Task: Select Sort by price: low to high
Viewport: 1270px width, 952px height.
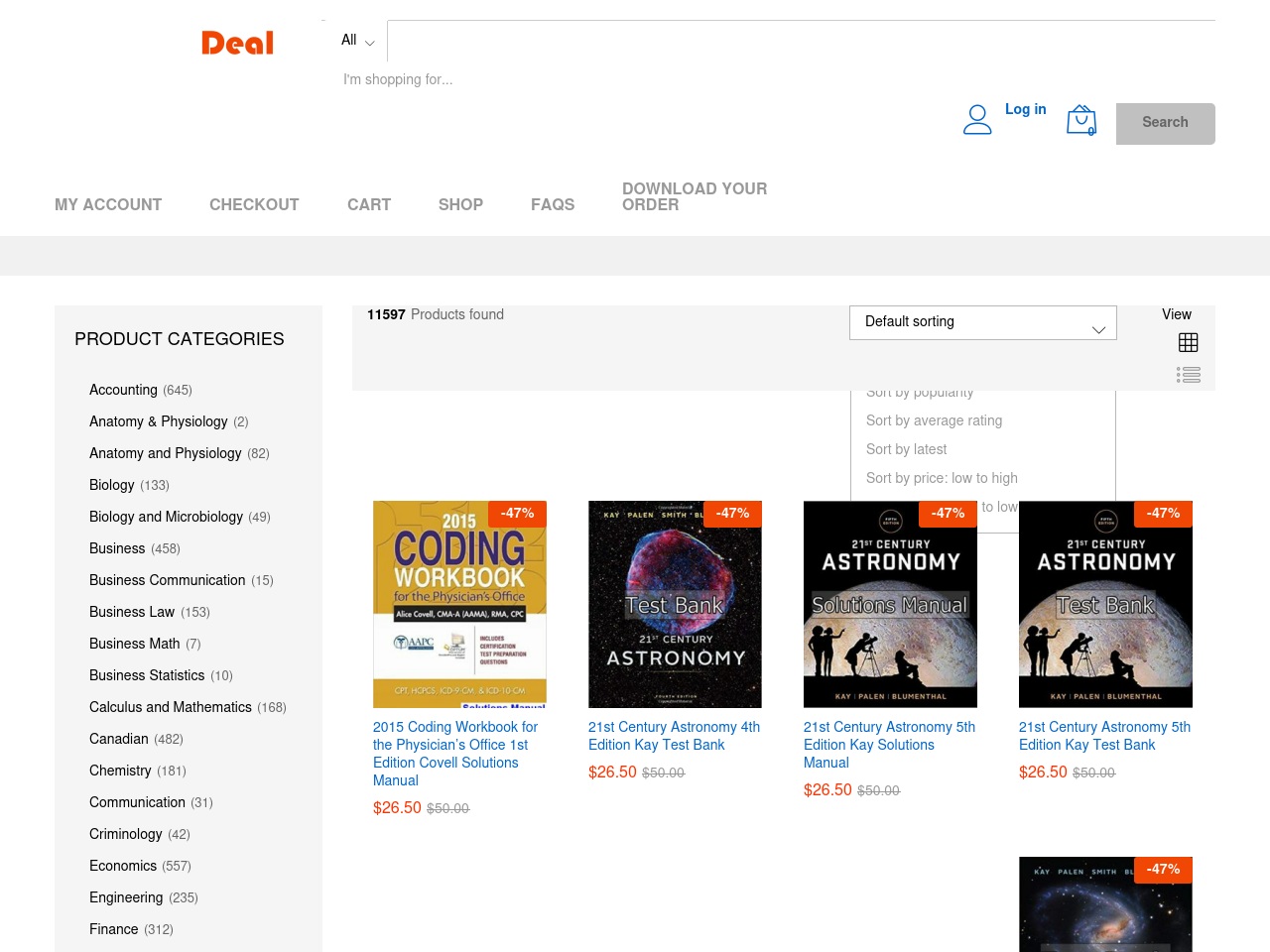Action: (942, 478)
